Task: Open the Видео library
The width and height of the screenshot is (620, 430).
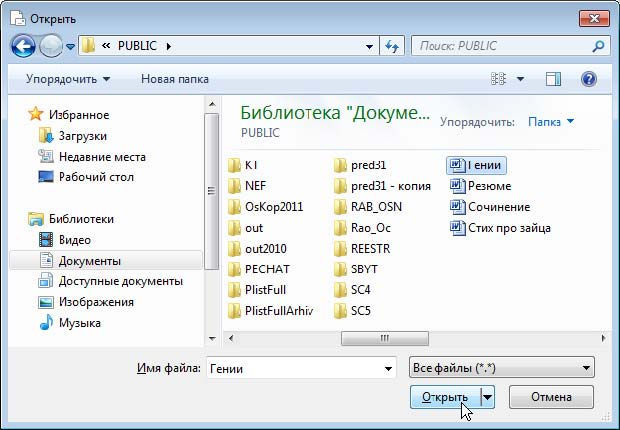Action: tap(65, 240)
